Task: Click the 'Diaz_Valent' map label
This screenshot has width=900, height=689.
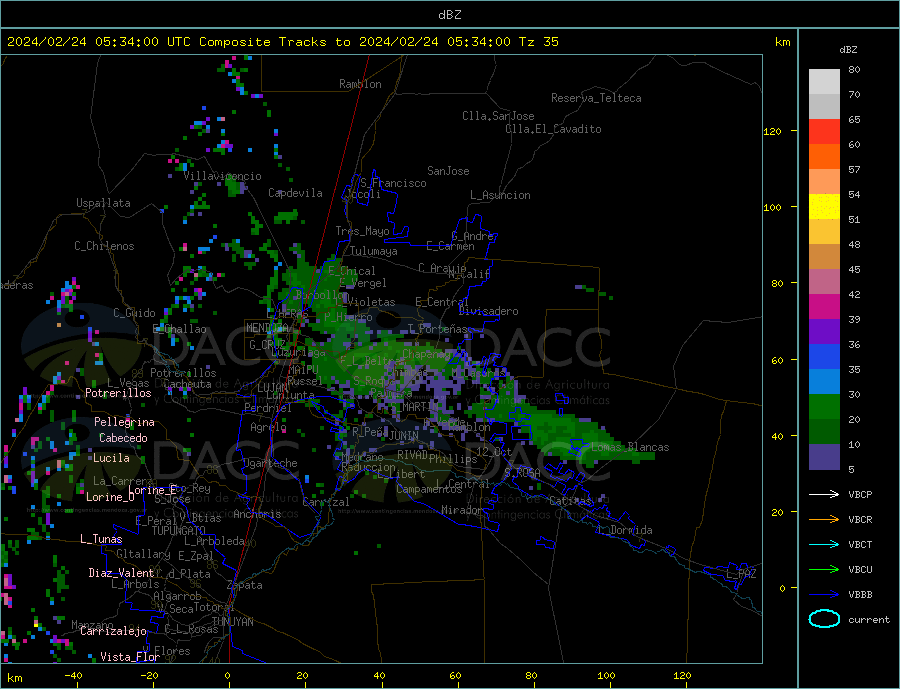Action: click(x=121, y=573)
